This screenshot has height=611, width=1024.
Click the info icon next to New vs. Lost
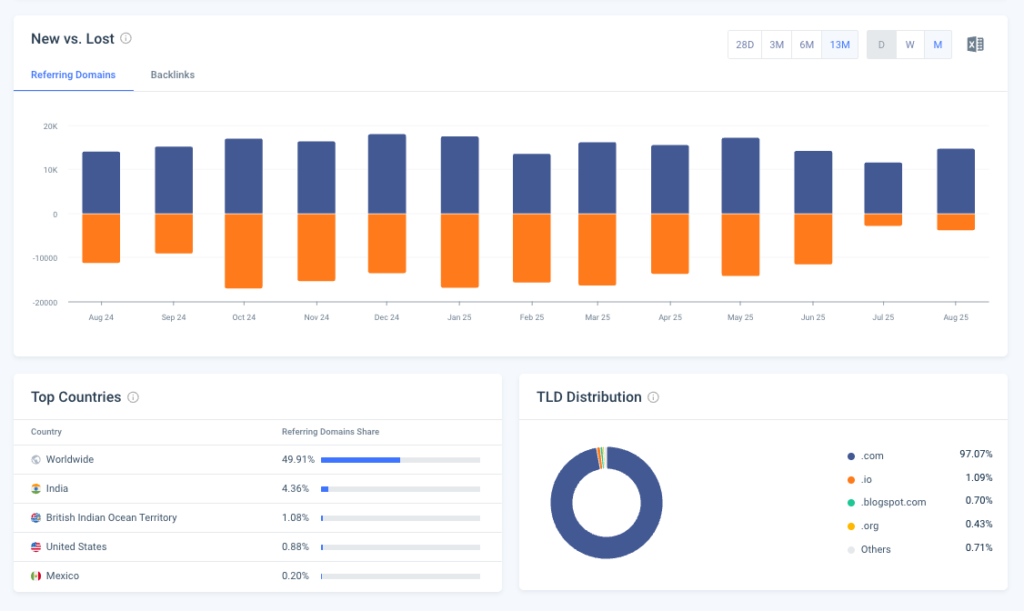(127, 38)
